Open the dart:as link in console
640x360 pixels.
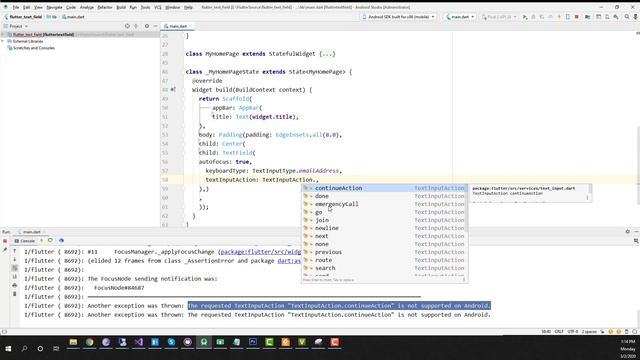tap(289, 261)
